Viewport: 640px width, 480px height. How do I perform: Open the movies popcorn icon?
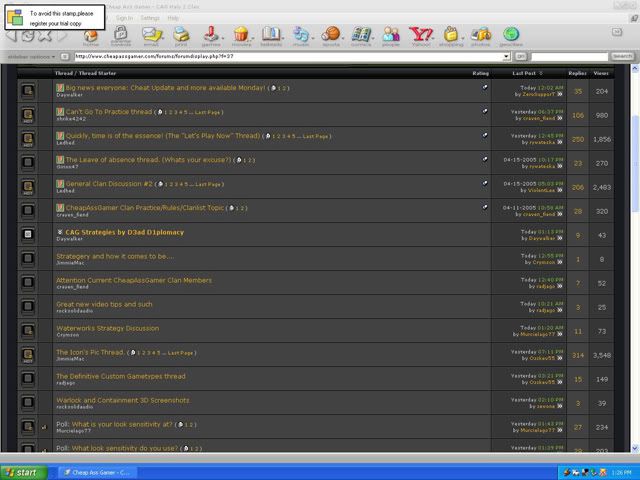point(241,34)
